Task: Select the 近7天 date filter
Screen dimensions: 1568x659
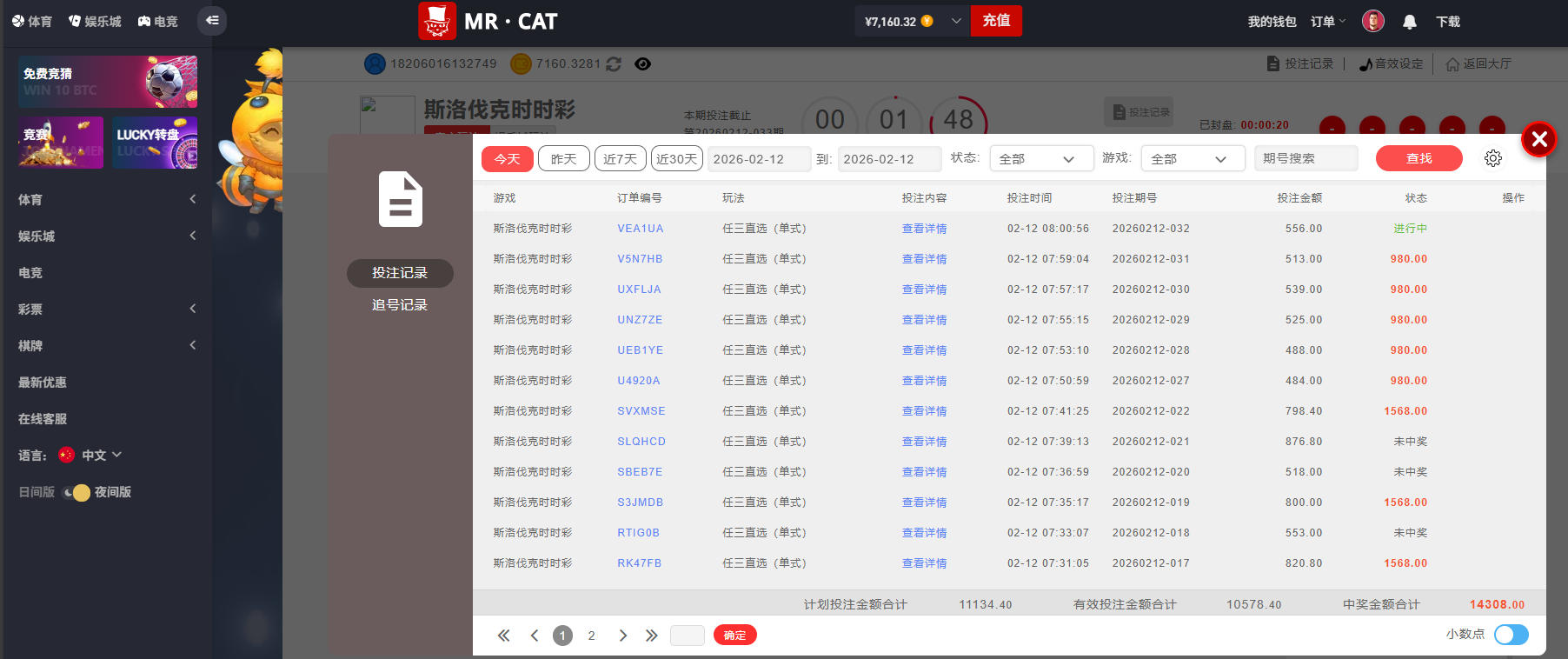Action: (x=621, y=159)
